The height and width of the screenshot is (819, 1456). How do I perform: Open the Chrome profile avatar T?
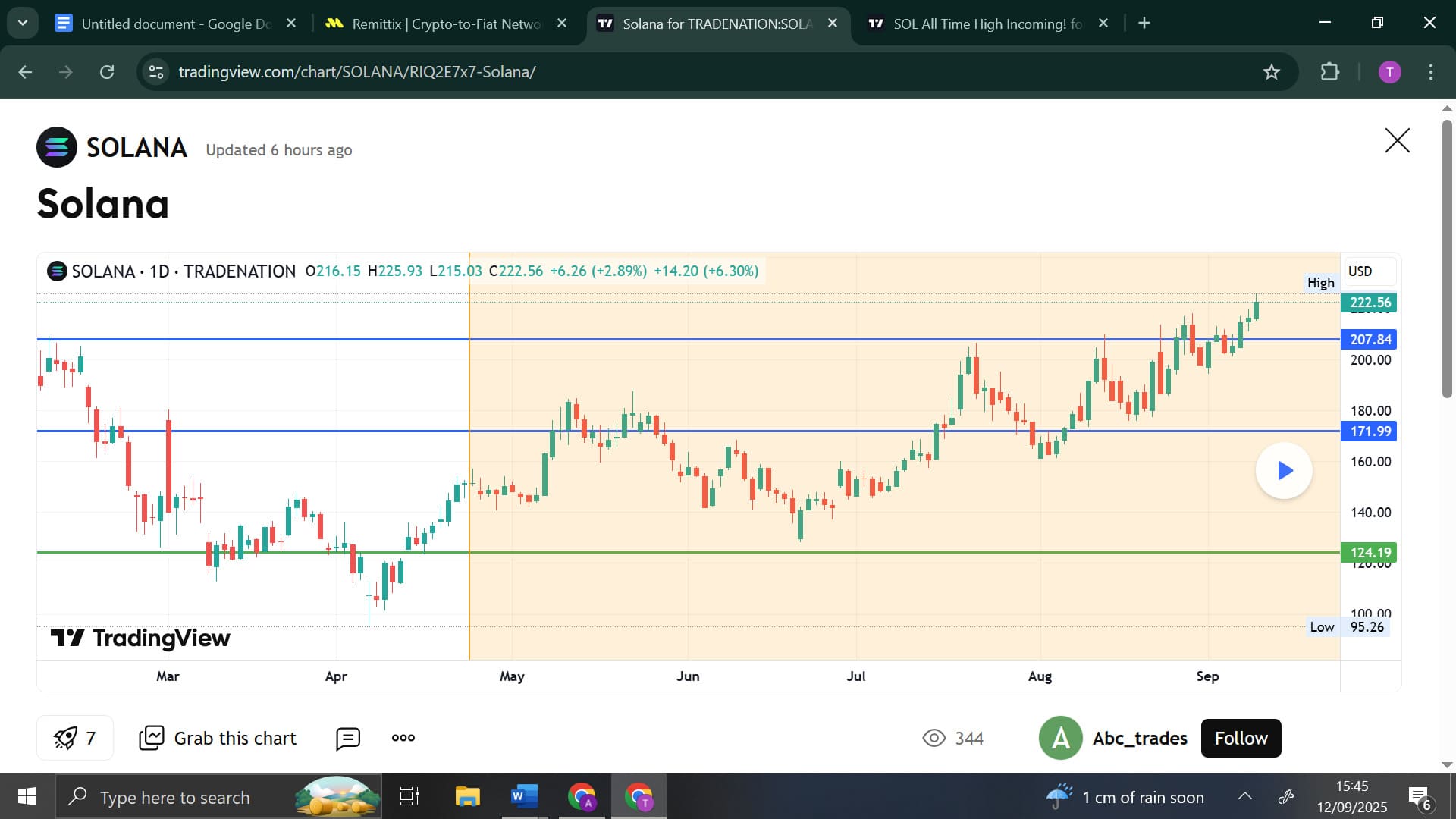1389,72
